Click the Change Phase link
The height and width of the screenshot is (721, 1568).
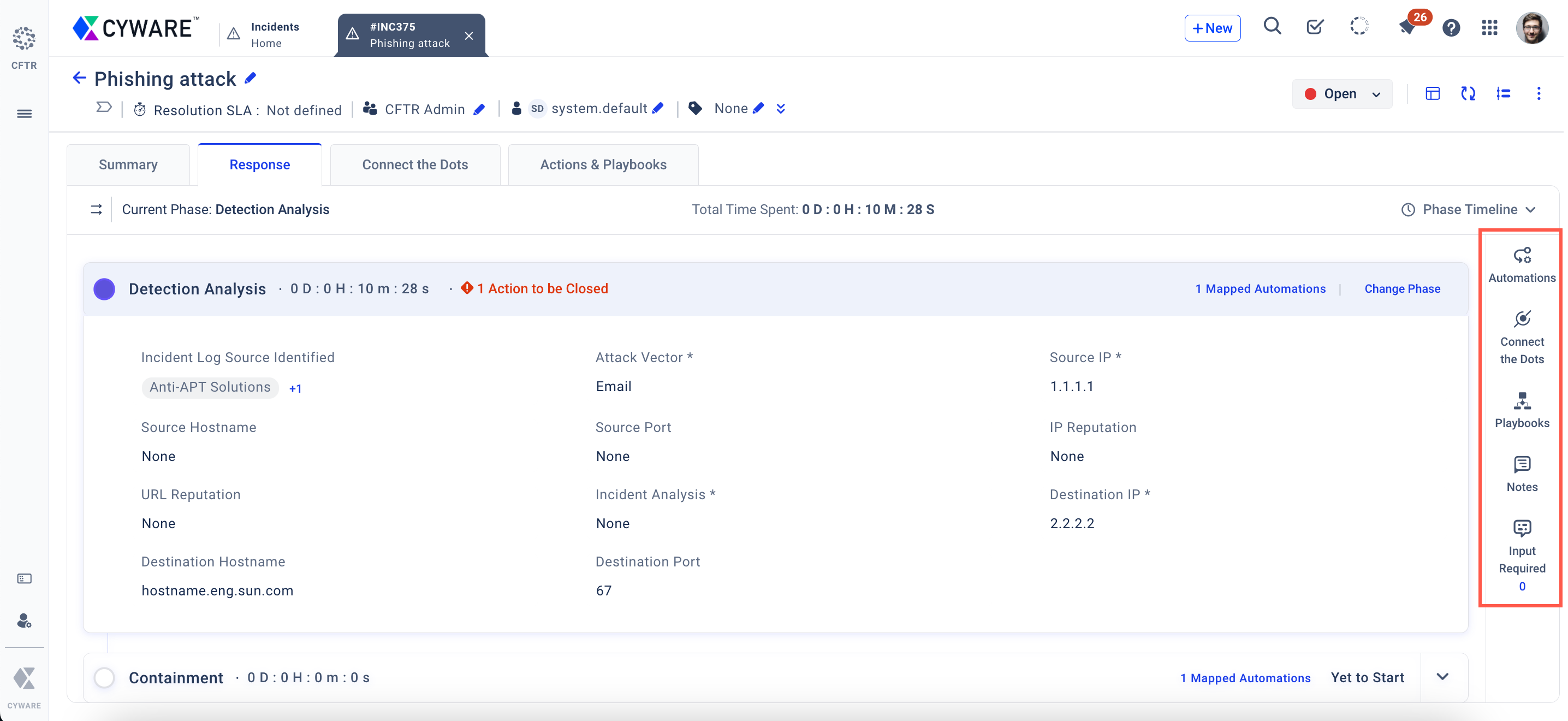click(1402, 288)
